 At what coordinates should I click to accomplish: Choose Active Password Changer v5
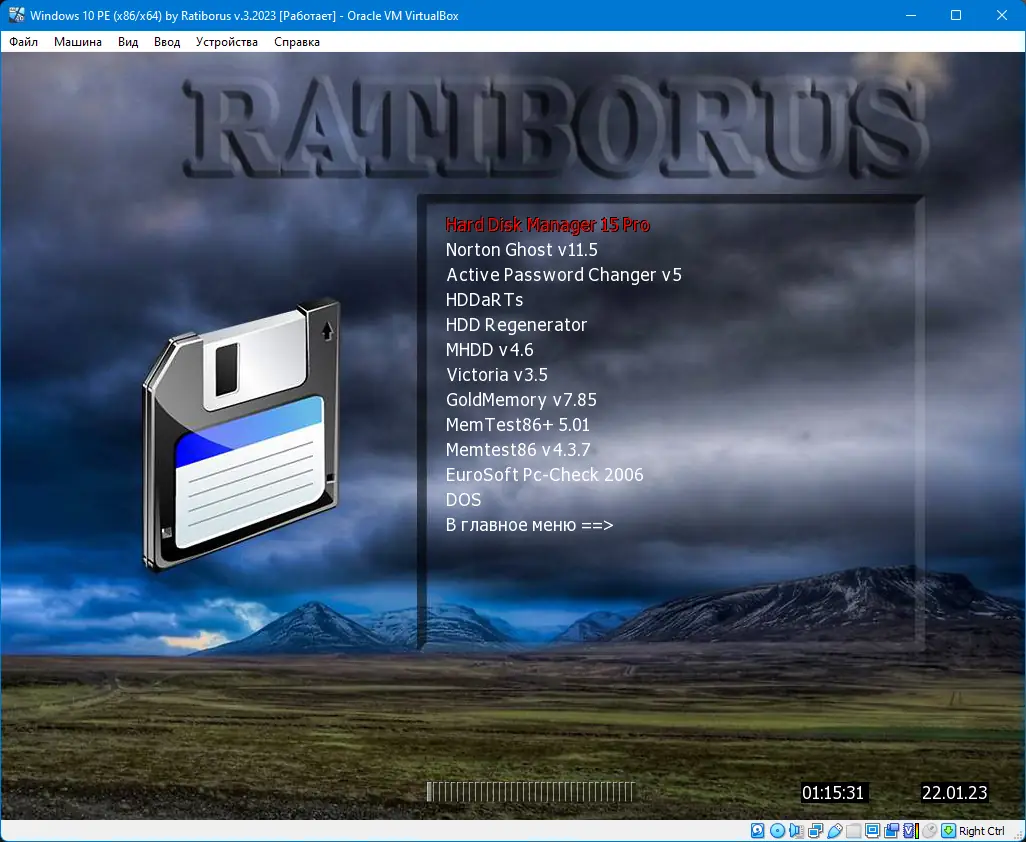[x=563, y=275]
